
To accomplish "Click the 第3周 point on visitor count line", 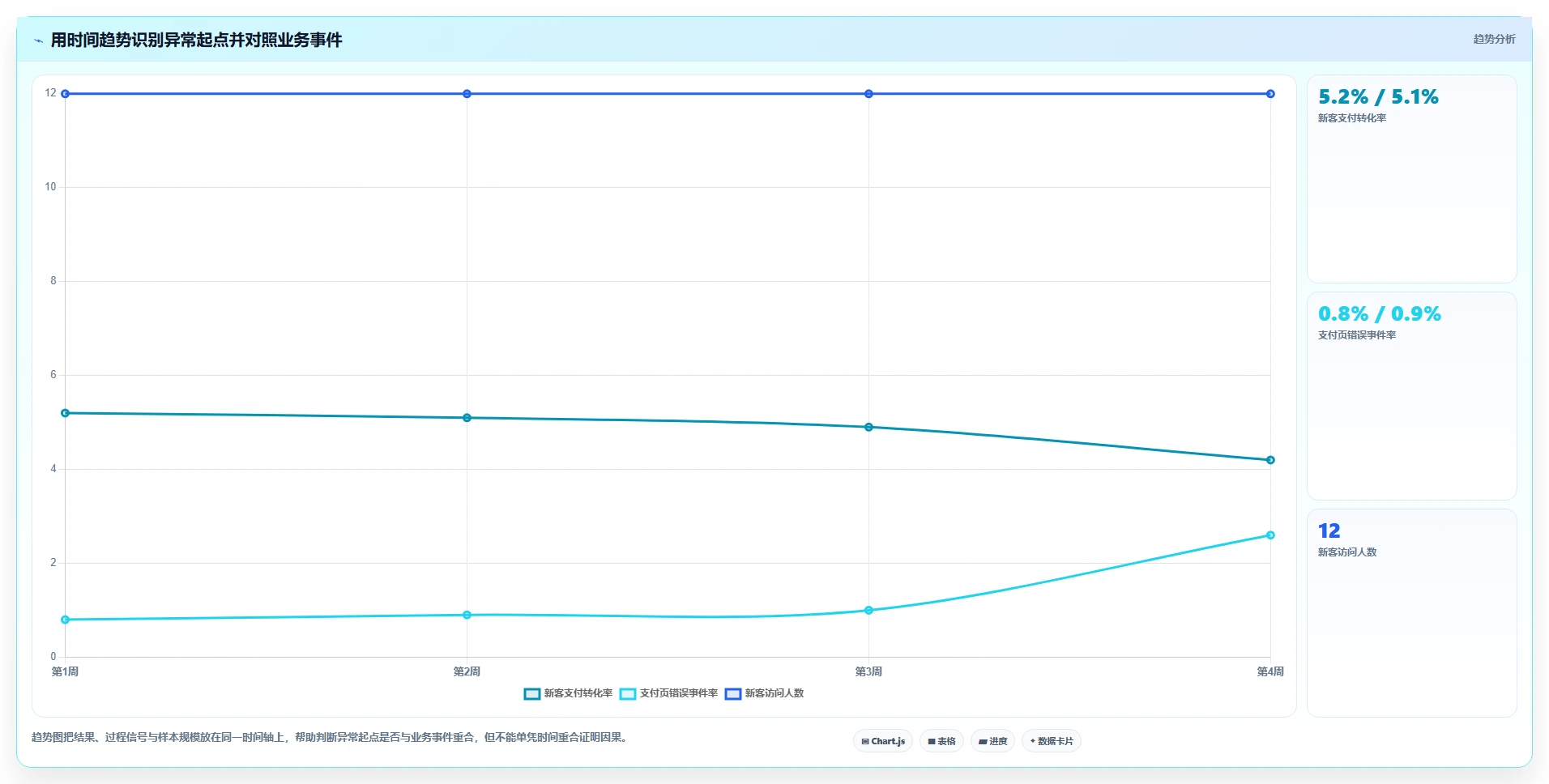I will coord(868,94).
